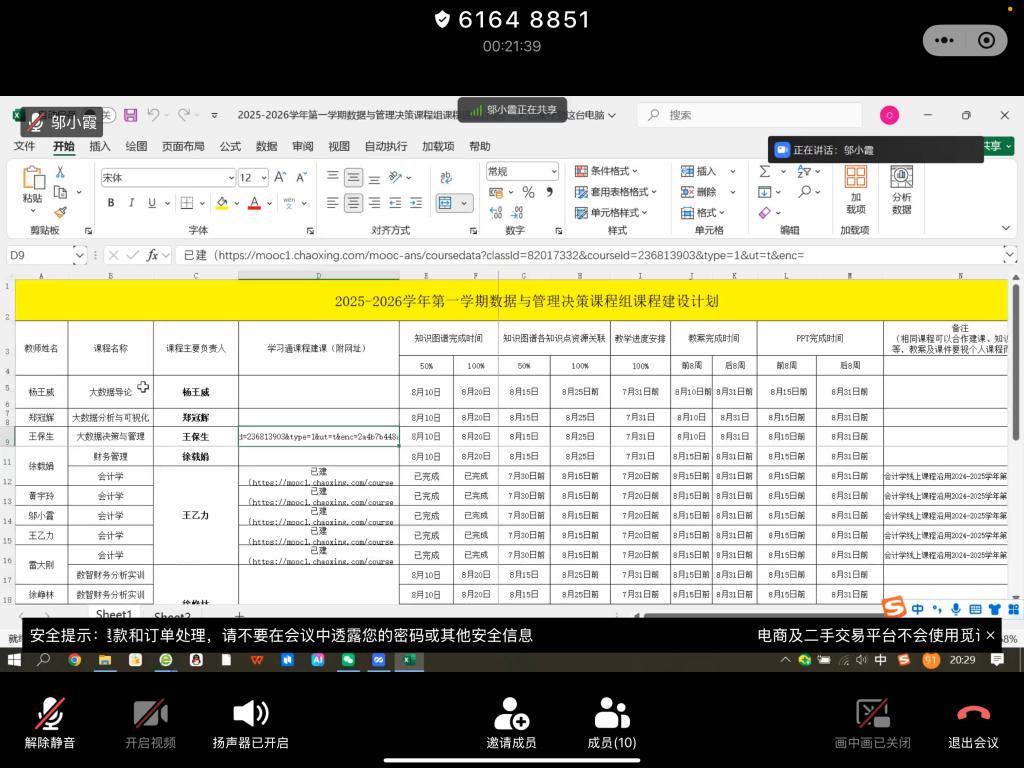Open the 常规 number format dropdown
Image resolution: width=1024 pixels, height=768 pixels.
click(x=551, y=172)
